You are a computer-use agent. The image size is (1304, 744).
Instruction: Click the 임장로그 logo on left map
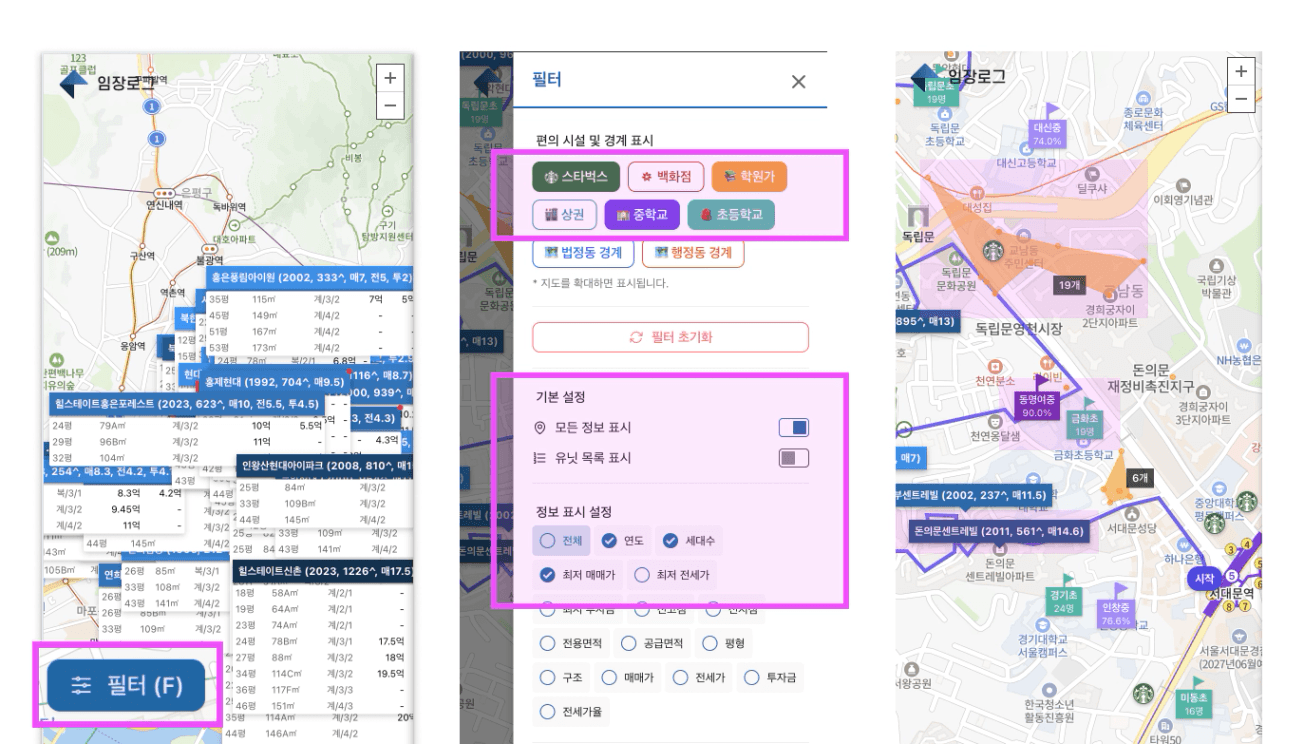(108, 82)
